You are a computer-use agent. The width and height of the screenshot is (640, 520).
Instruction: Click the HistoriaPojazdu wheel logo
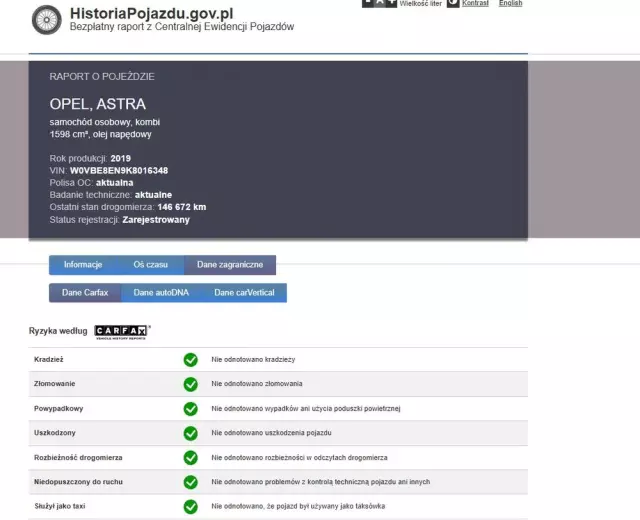[x=46, y=19]
